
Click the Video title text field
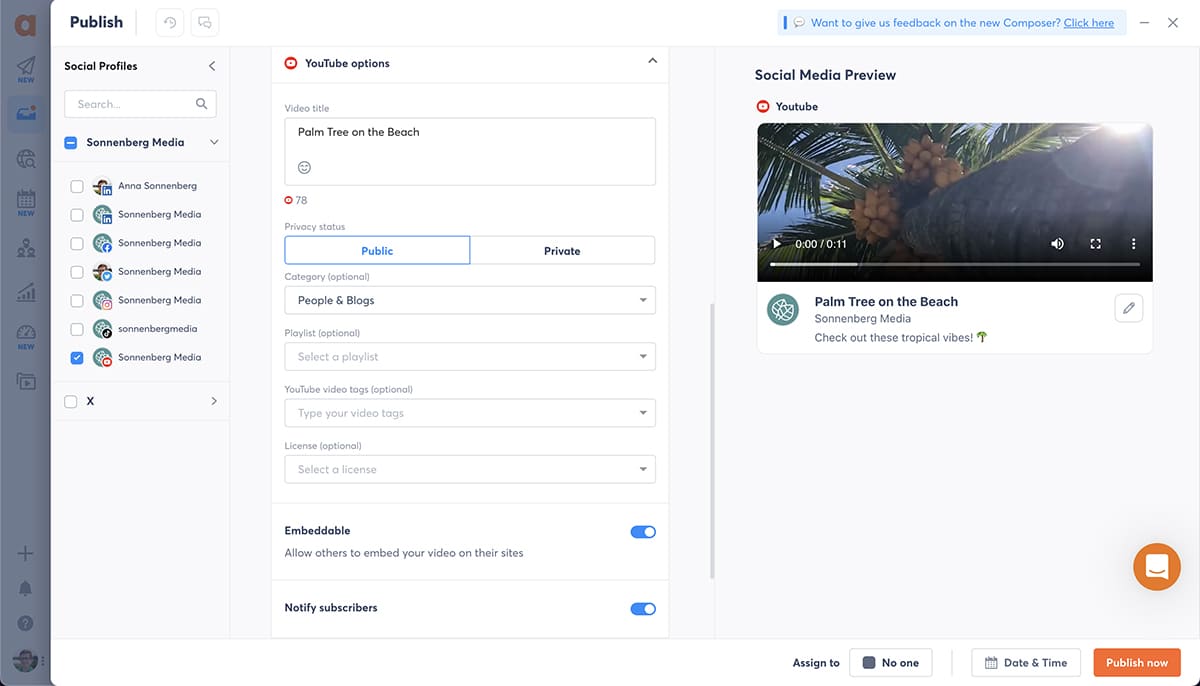pyautogui.click(x=470, y=151)
